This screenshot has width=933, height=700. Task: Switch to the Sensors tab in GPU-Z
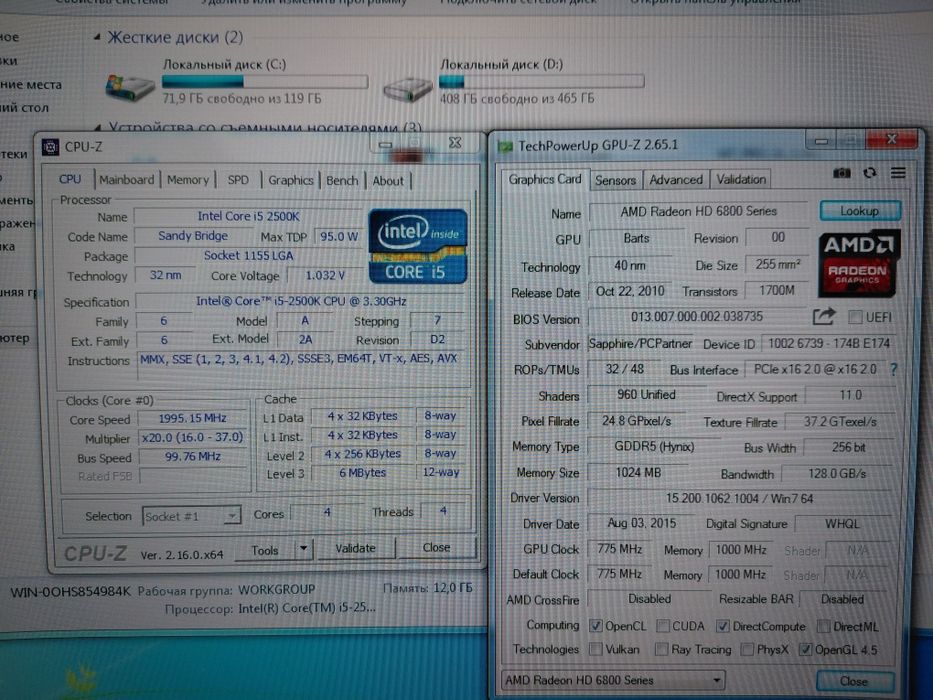click(x=615, y=180)
